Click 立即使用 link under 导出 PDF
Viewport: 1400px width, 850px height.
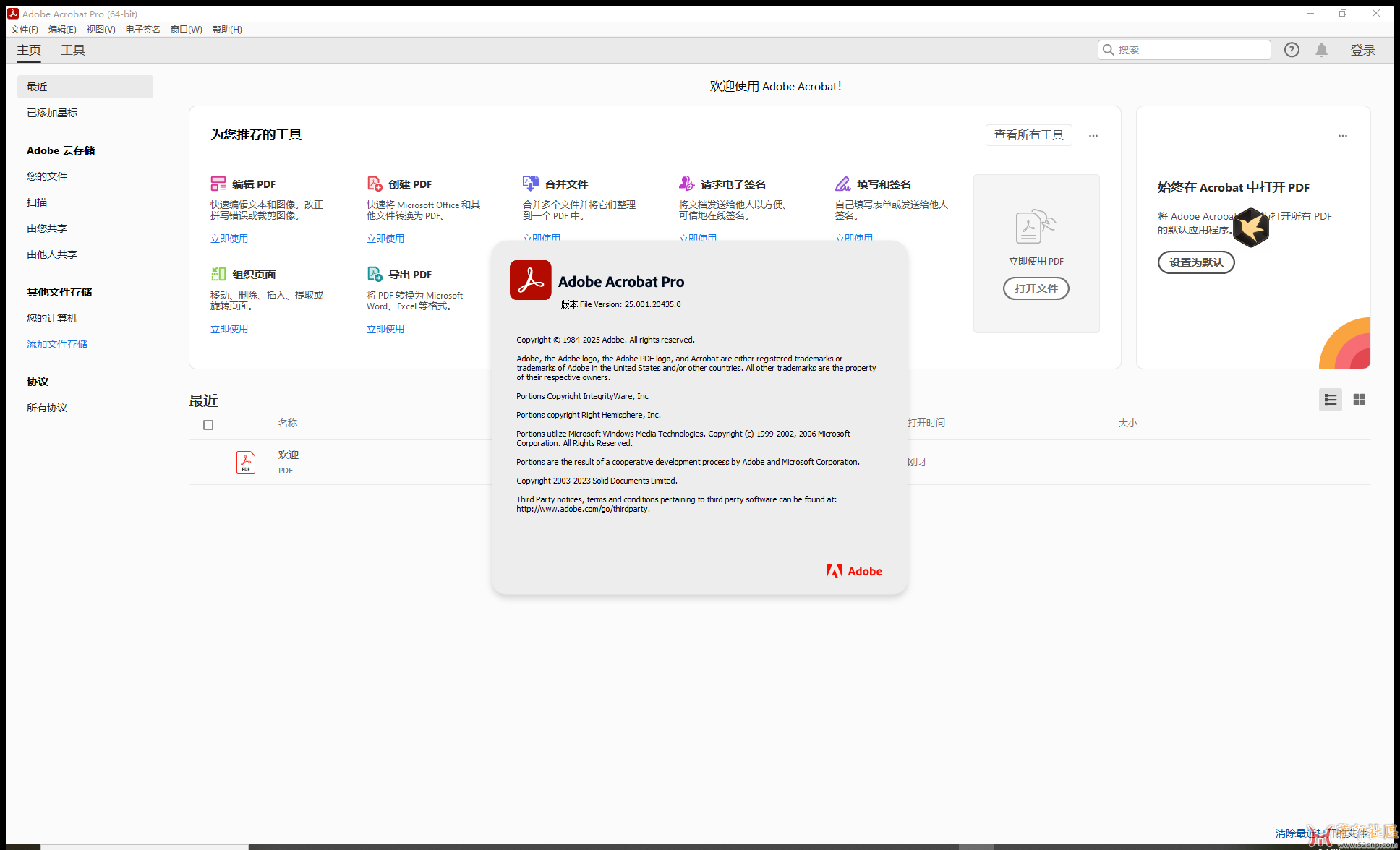385,329
